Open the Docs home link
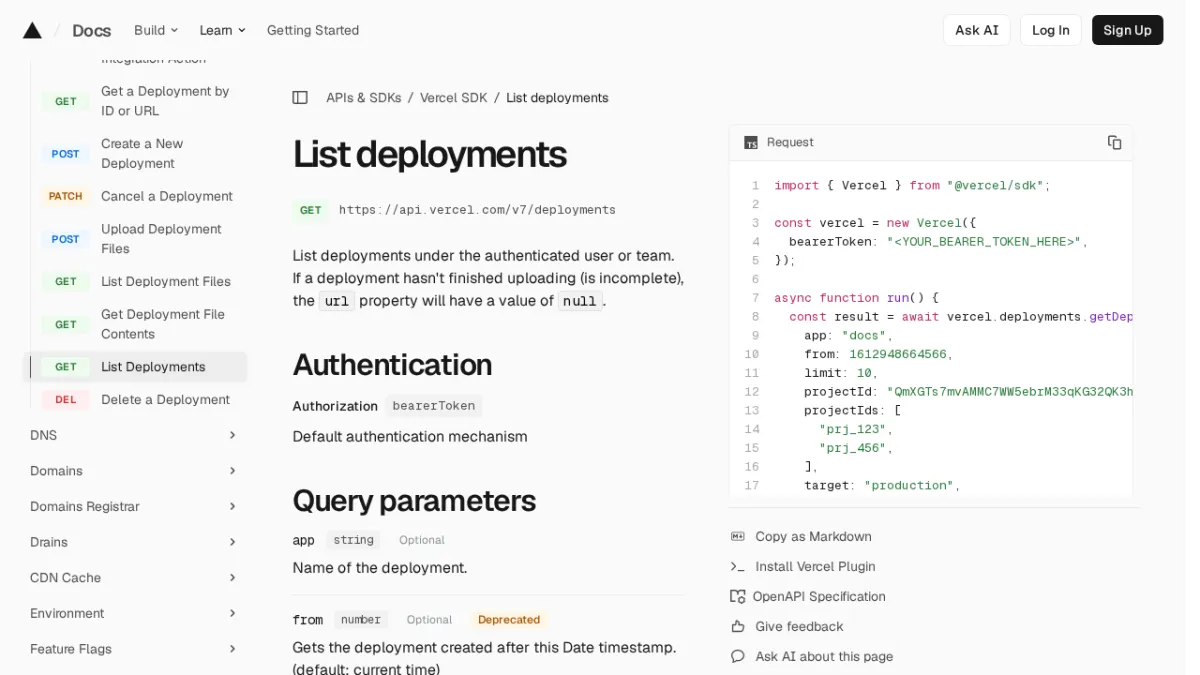This screenshot has width=1200, height=675. (91, 30)
